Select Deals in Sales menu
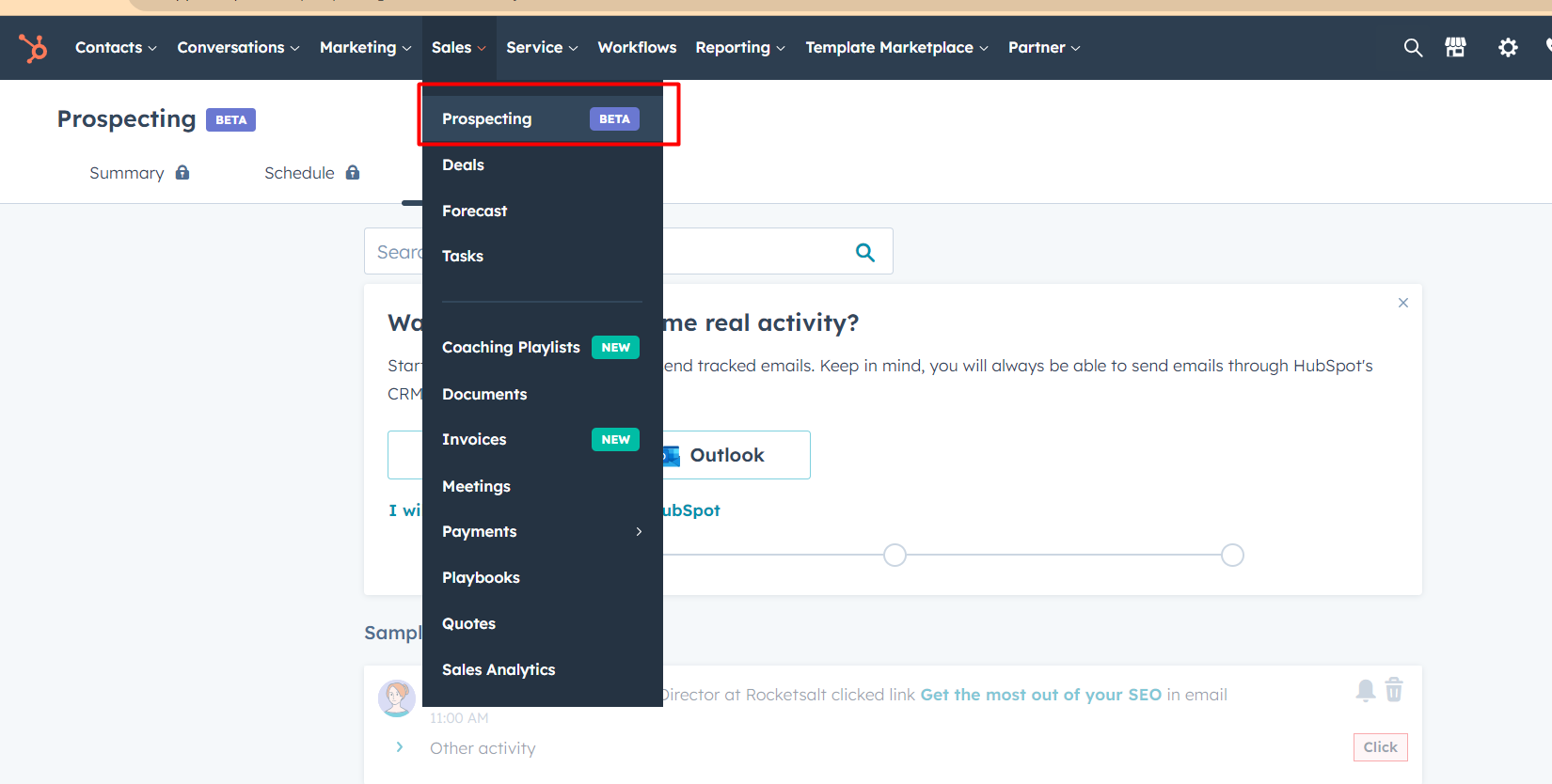The image size is (1552, 784). (x=543, y=165)
